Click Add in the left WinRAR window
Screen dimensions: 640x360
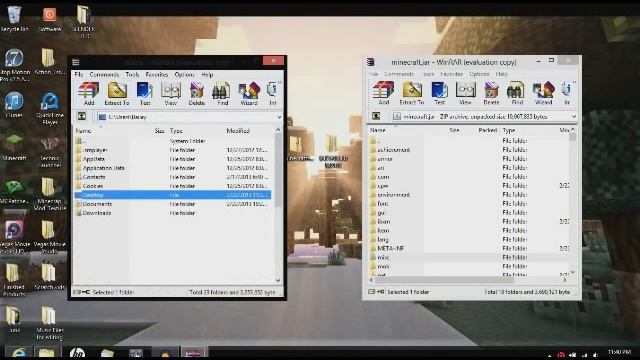click(x=89, y=94)
